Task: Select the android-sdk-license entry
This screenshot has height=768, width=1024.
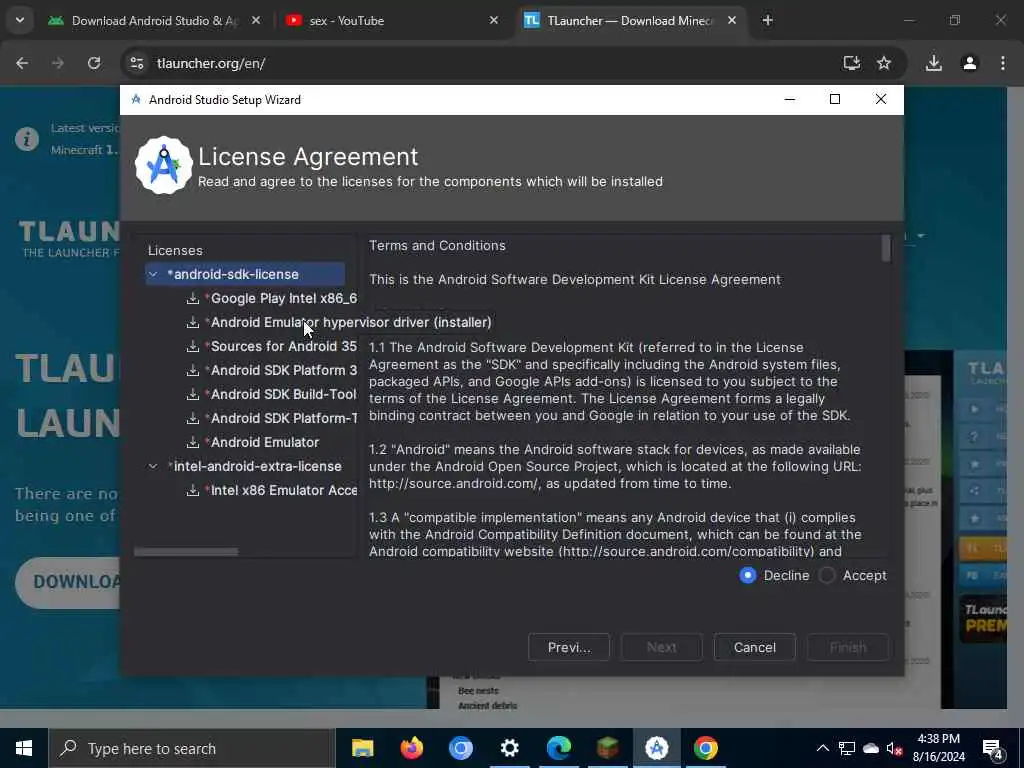Action: (245, 274)
